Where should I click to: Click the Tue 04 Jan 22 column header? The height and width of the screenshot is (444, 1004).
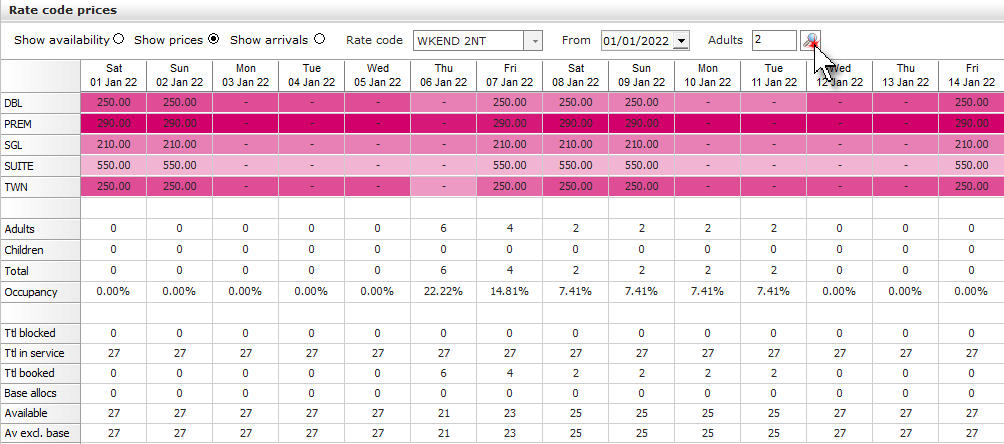(x=311, y=76)
